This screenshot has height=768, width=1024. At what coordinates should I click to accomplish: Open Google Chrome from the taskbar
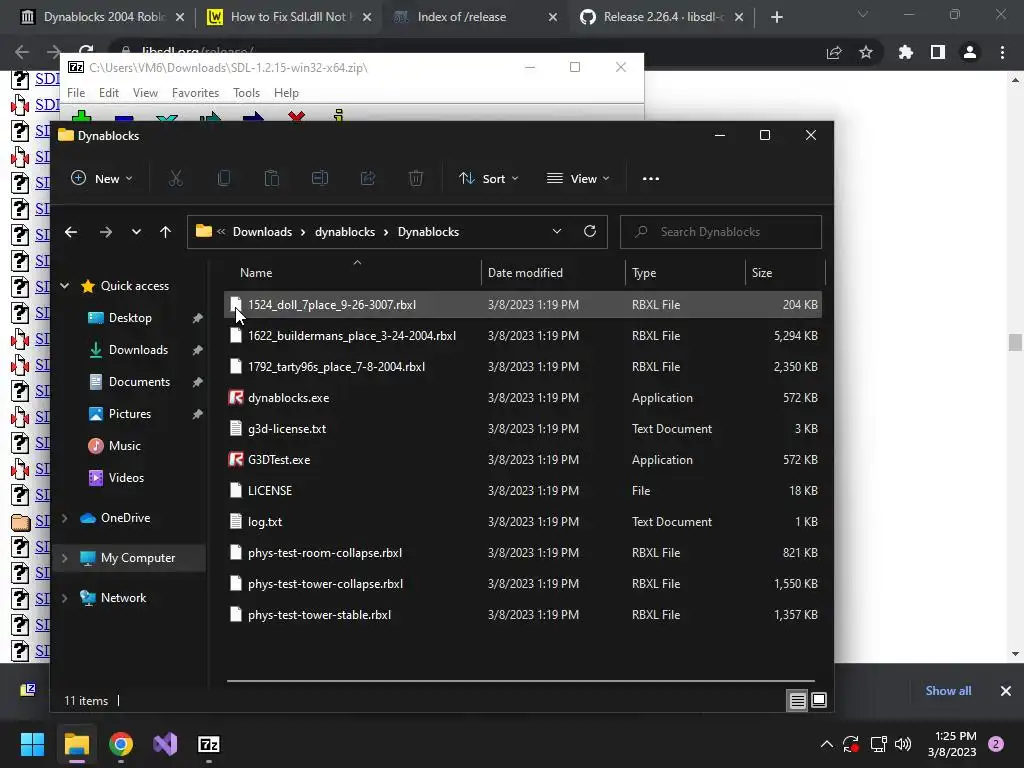click(x=121, y=744)
